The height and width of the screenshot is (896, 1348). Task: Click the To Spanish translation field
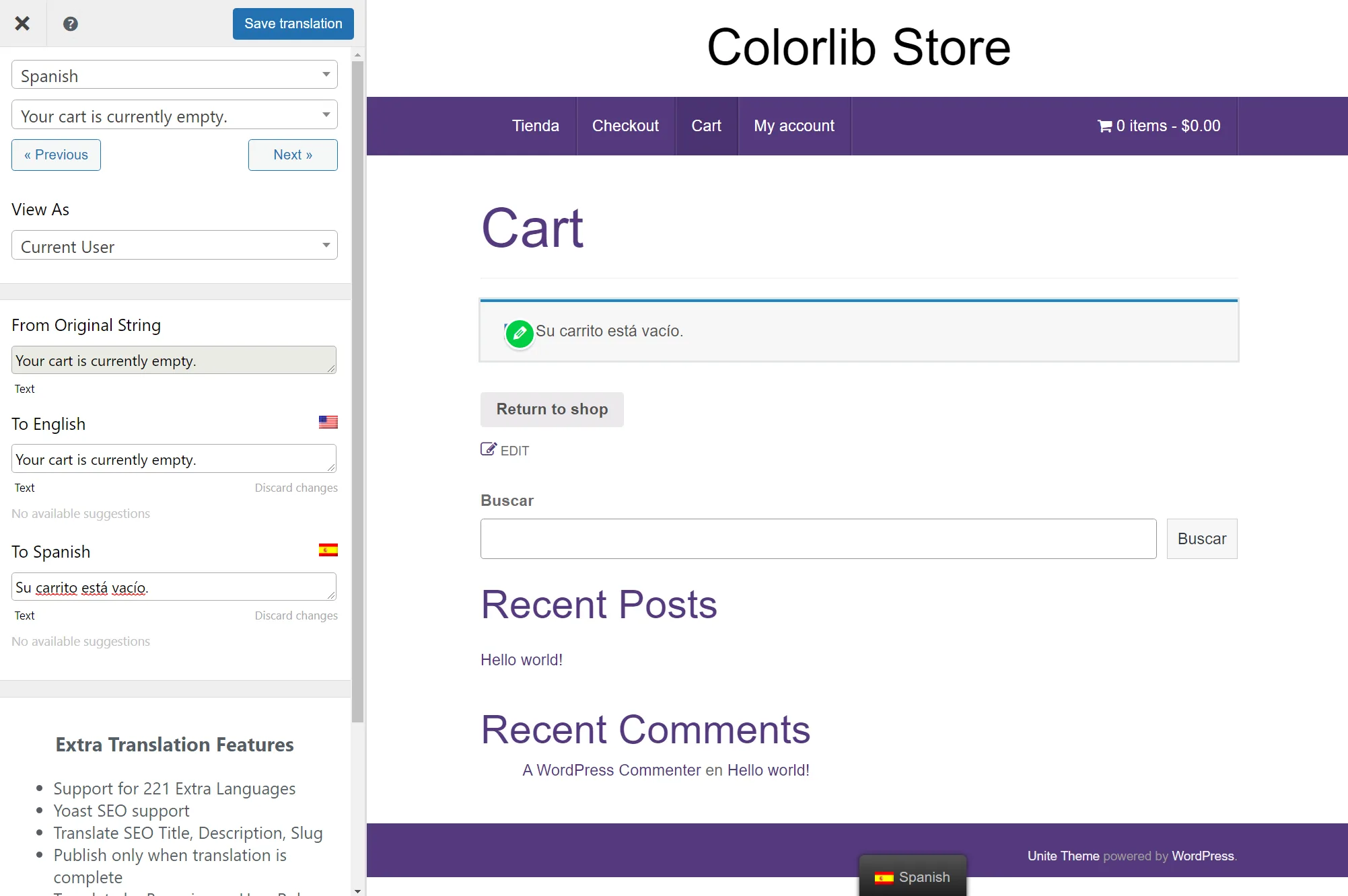[174, 587]
